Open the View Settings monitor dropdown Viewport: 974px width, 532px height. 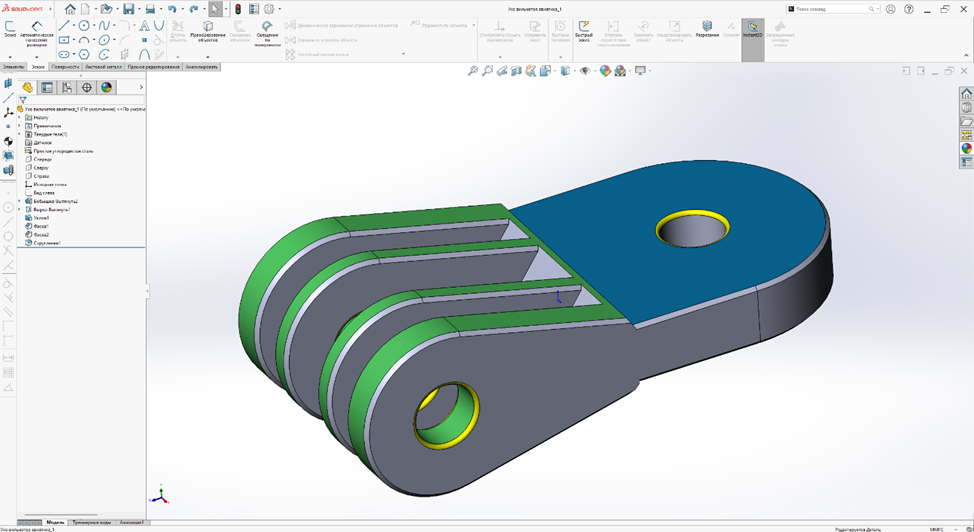point(649,71)
